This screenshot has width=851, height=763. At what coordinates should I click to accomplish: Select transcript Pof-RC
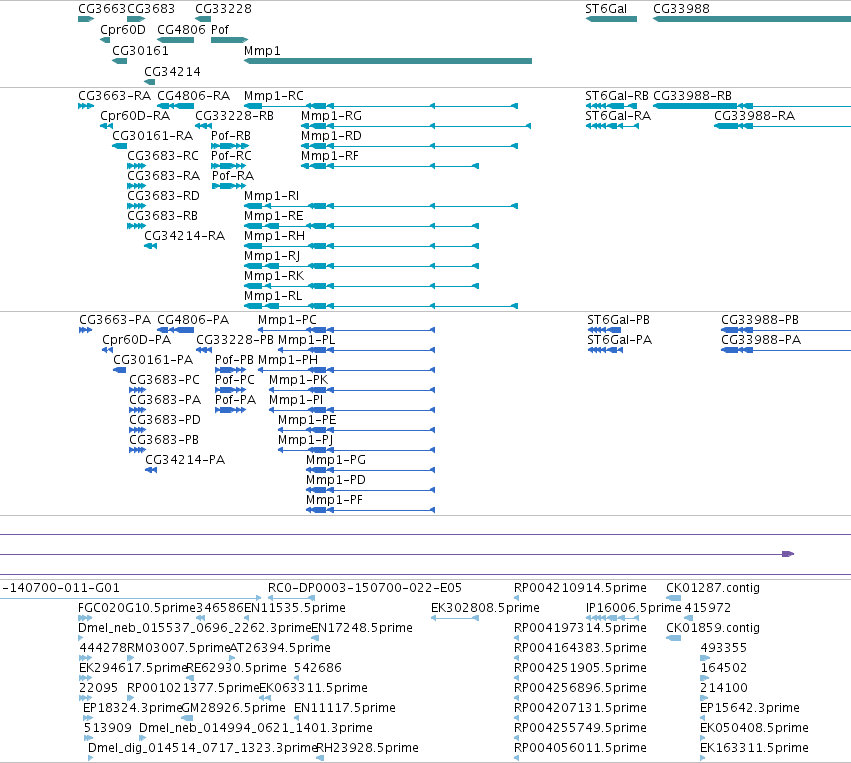click(x=230, y=166)
